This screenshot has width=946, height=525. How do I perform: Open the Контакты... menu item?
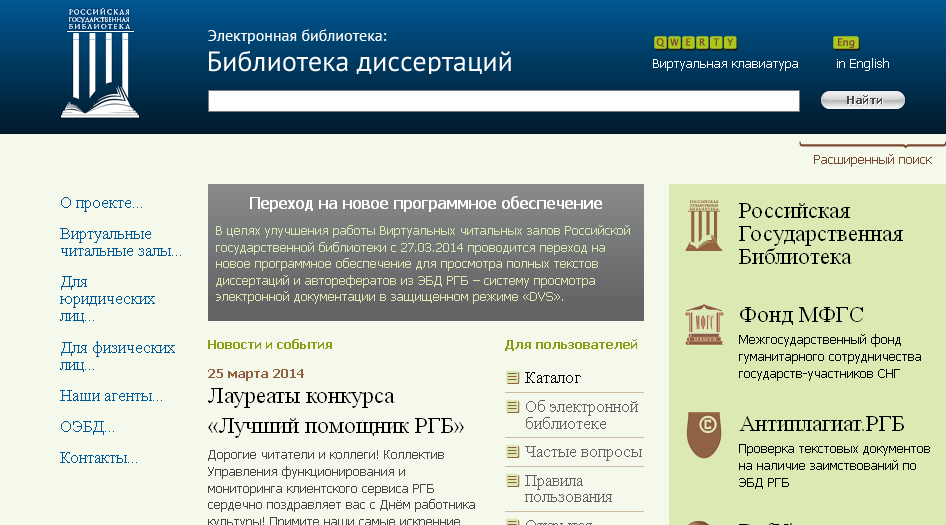coord(99,458)
